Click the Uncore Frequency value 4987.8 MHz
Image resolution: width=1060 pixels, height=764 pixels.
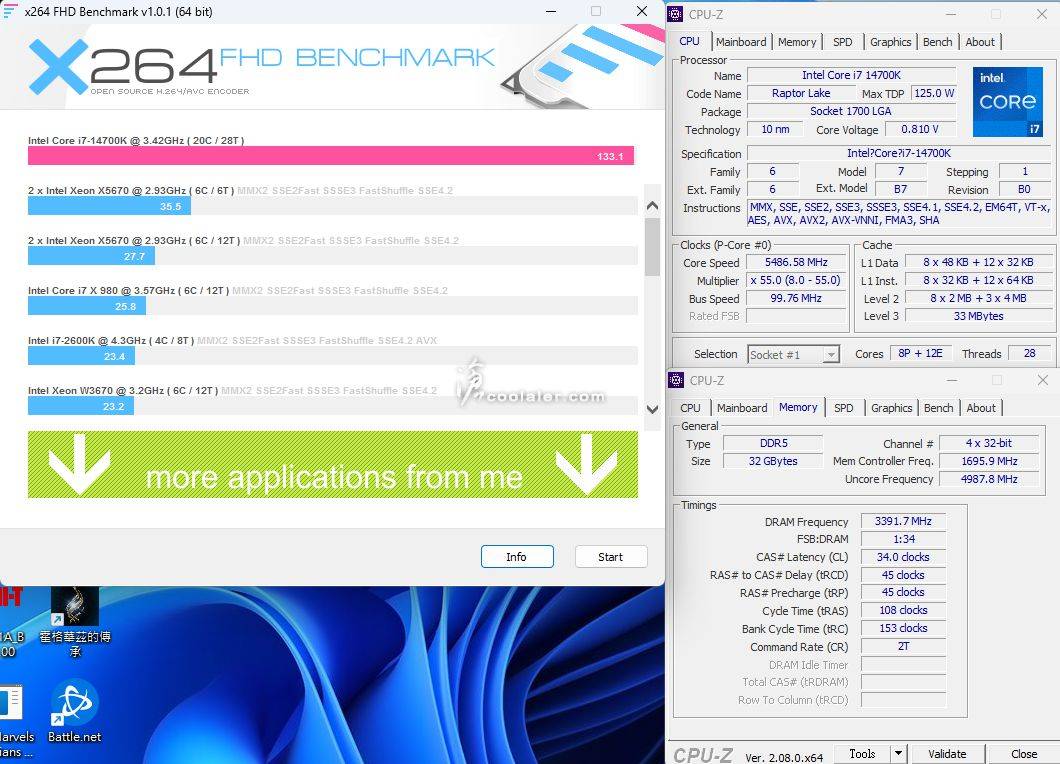(x=989, y=479)
